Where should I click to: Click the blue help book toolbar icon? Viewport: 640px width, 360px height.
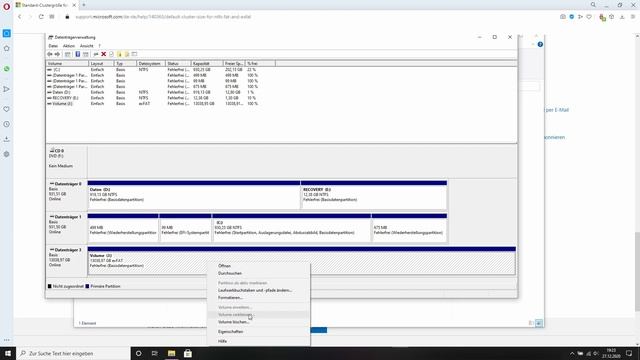78,54
